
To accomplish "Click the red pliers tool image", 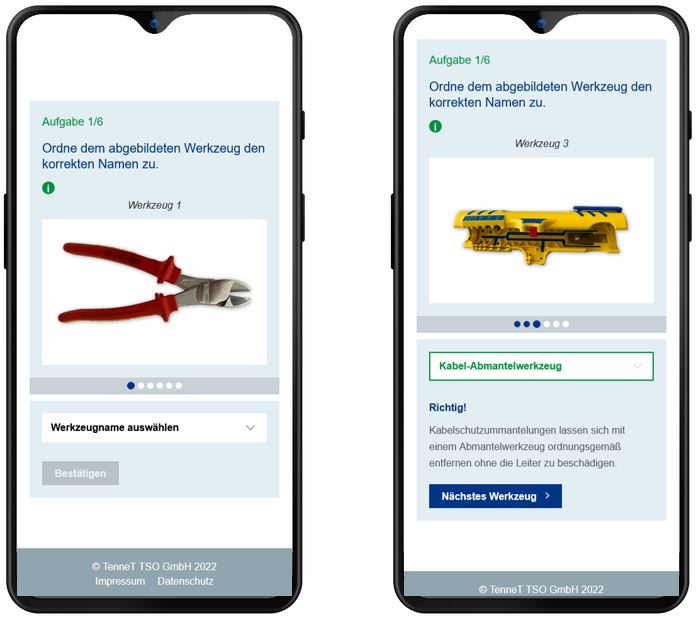I will click(154, 282).
